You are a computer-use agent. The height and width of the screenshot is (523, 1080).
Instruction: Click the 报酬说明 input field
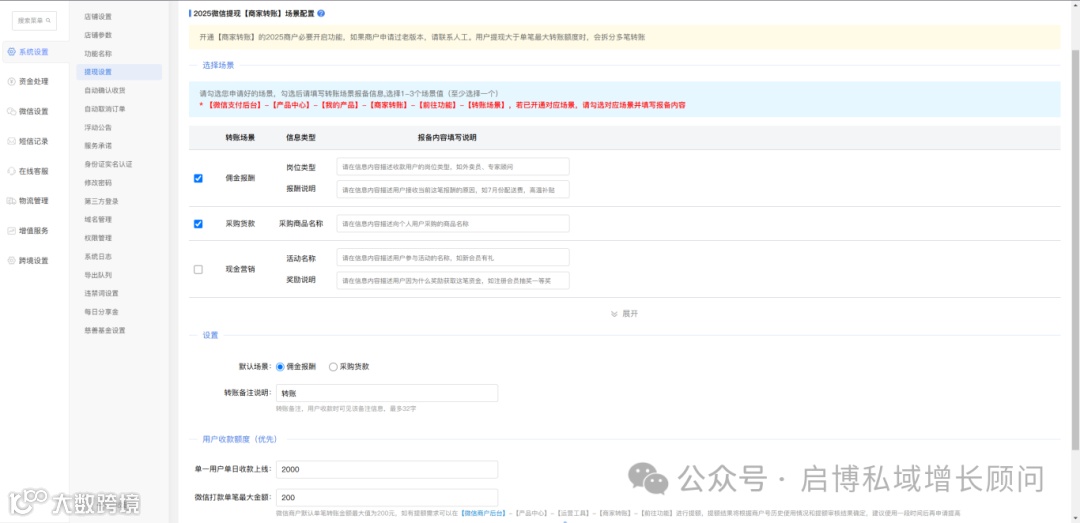point(453,189)
